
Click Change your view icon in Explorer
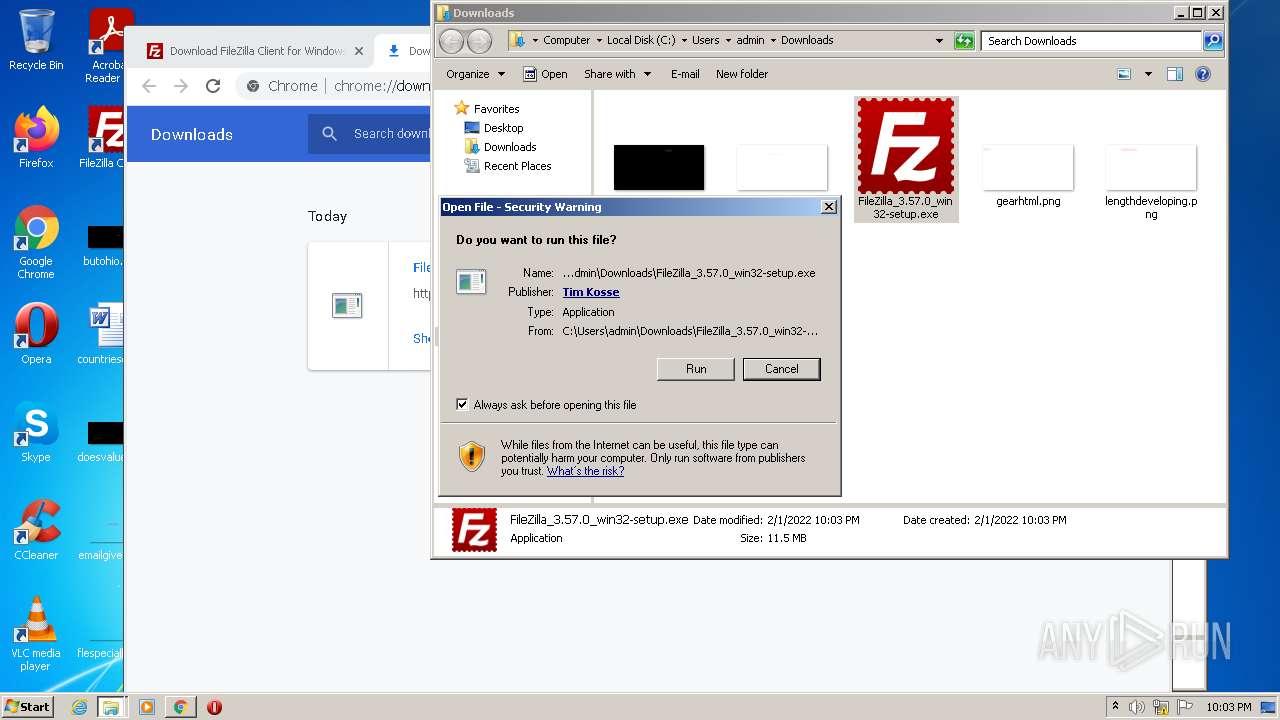1124,74
